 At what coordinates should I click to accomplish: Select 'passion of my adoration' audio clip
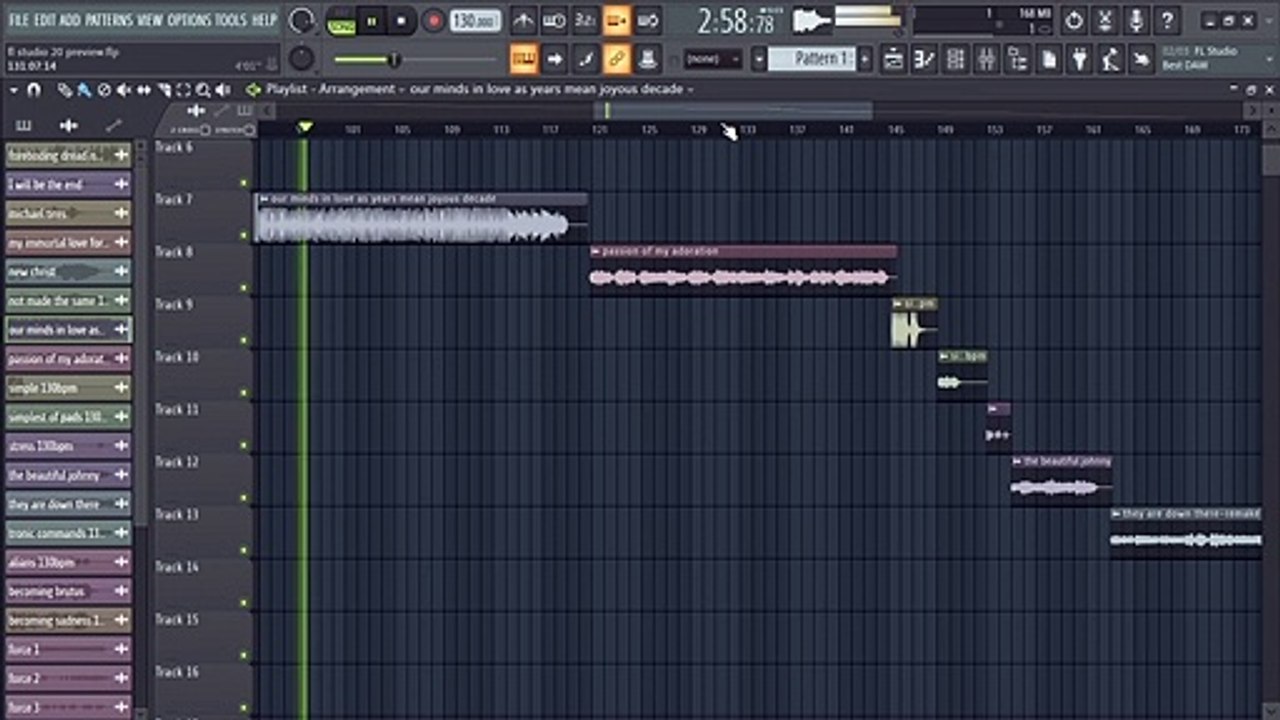coord(743,270)
